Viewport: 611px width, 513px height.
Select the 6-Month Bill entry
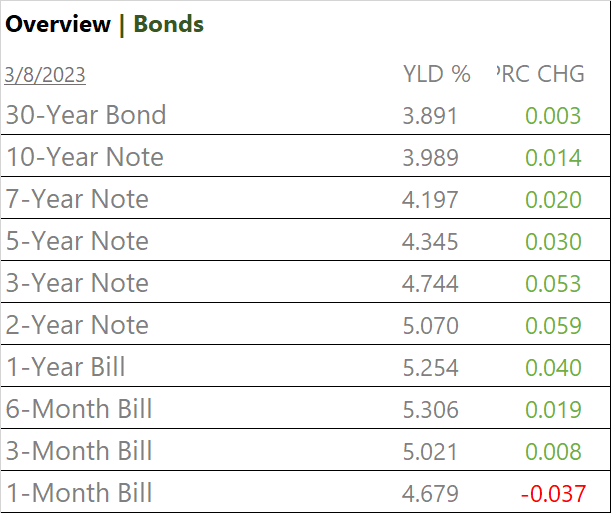point(79,409)
